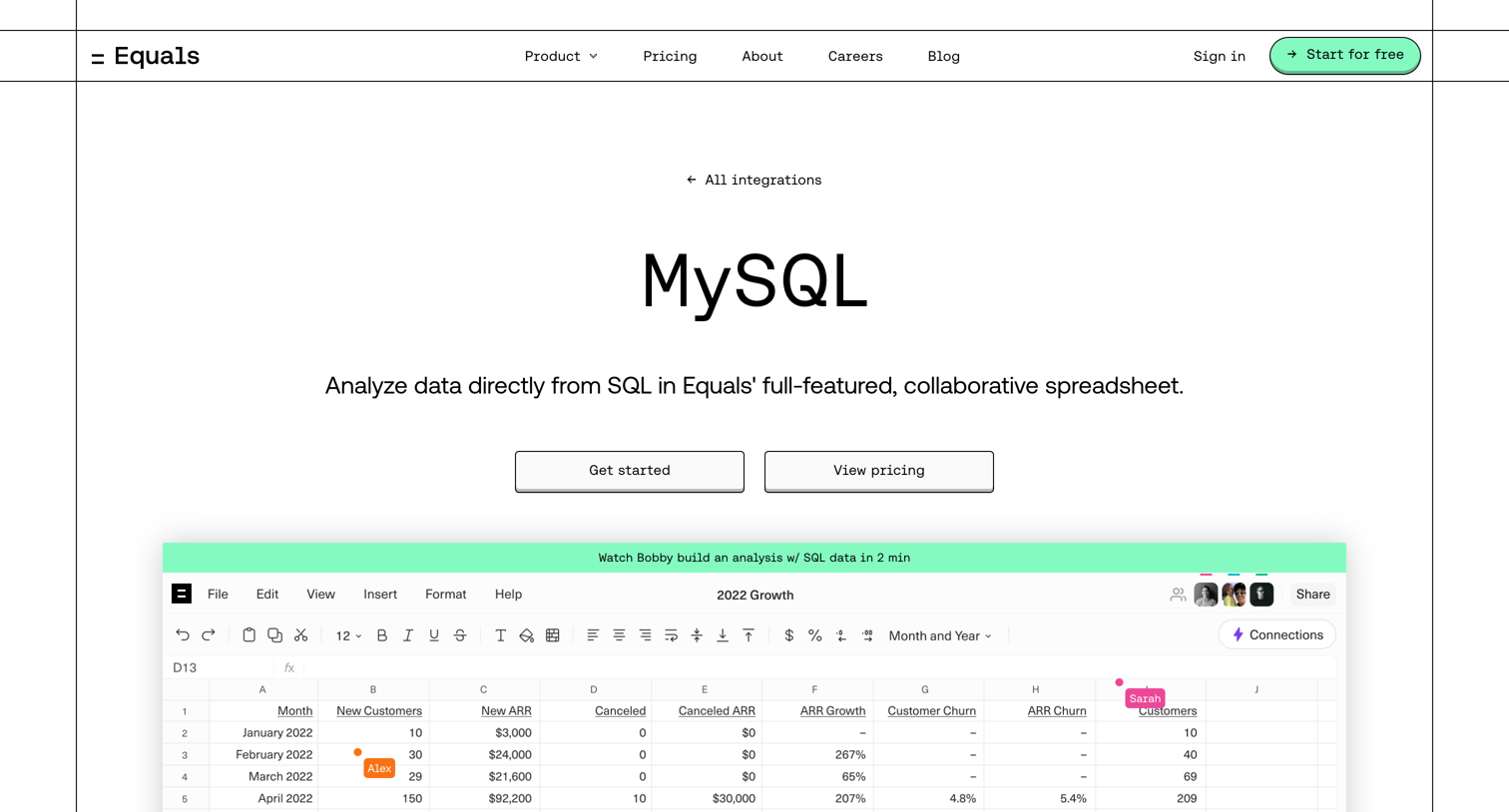The width and height of the screenshot is (1509, 812).
Task: Click the View pricing button
Action: (x=879, y=471)
